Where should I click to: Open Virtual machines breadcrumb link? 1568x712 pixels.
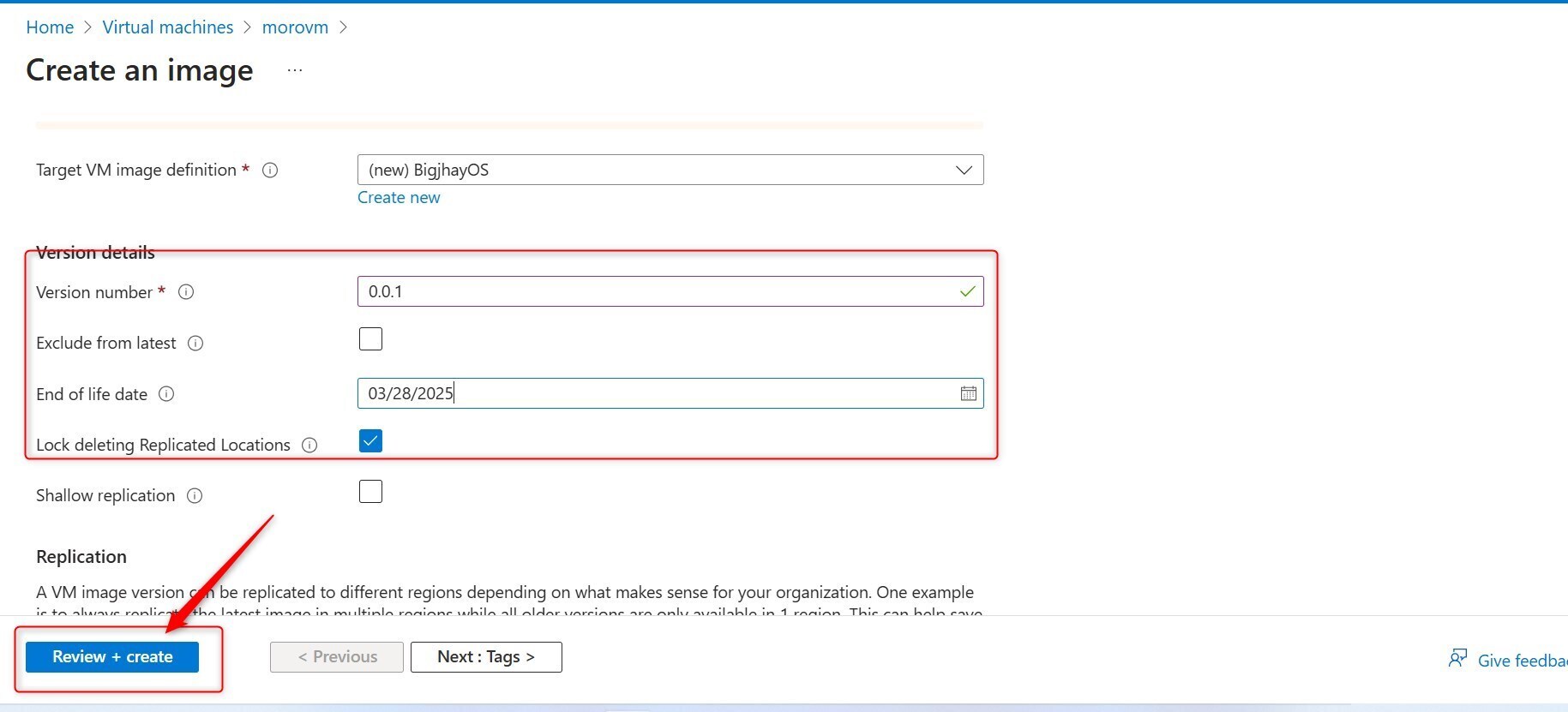tap(168, 27)
